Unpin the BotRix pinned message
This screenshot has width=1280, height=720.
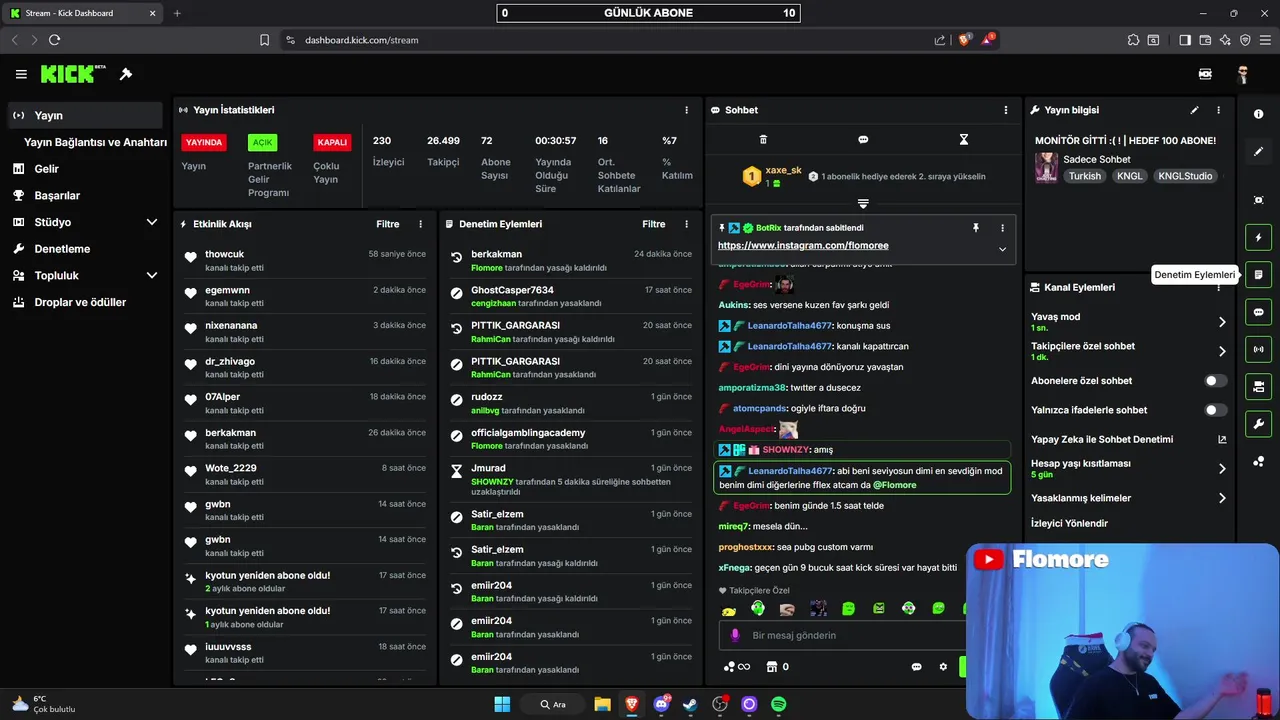tap(976, 228)
